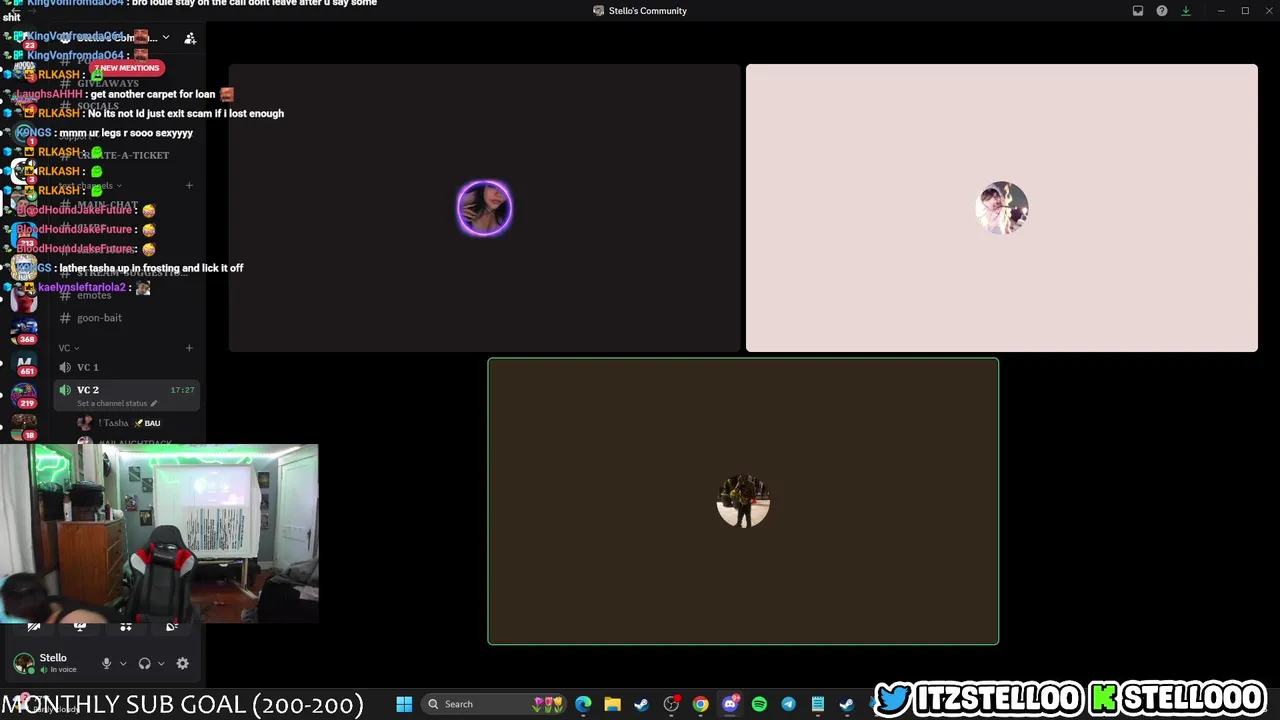This screenshot has height=720, width=1280.
Task: Launch Microsoft Edge from taskbar
Action: coord(583,704)
